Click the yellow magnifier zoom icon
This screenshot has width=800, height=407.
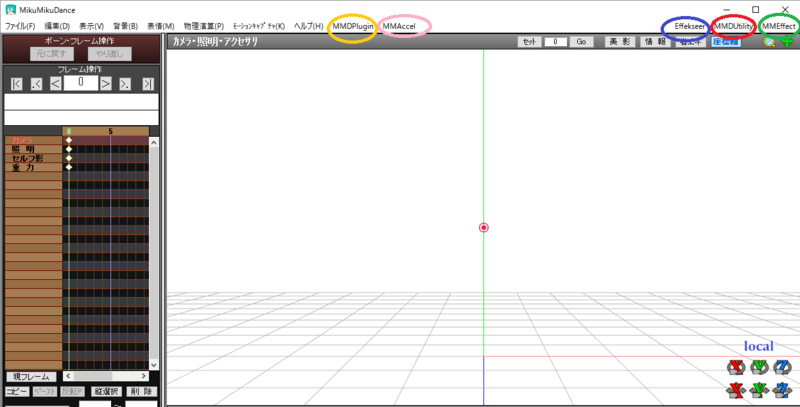pyautogui.click(x=769, y=42)
